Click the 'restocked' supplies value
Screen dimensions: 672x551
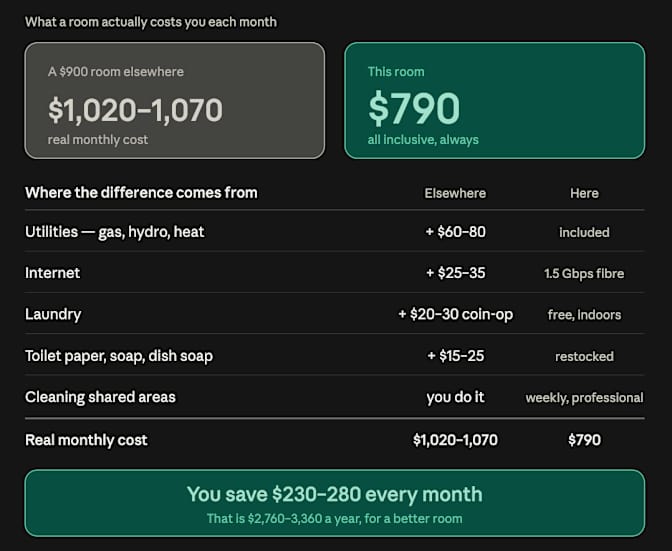tap(584, 356)
